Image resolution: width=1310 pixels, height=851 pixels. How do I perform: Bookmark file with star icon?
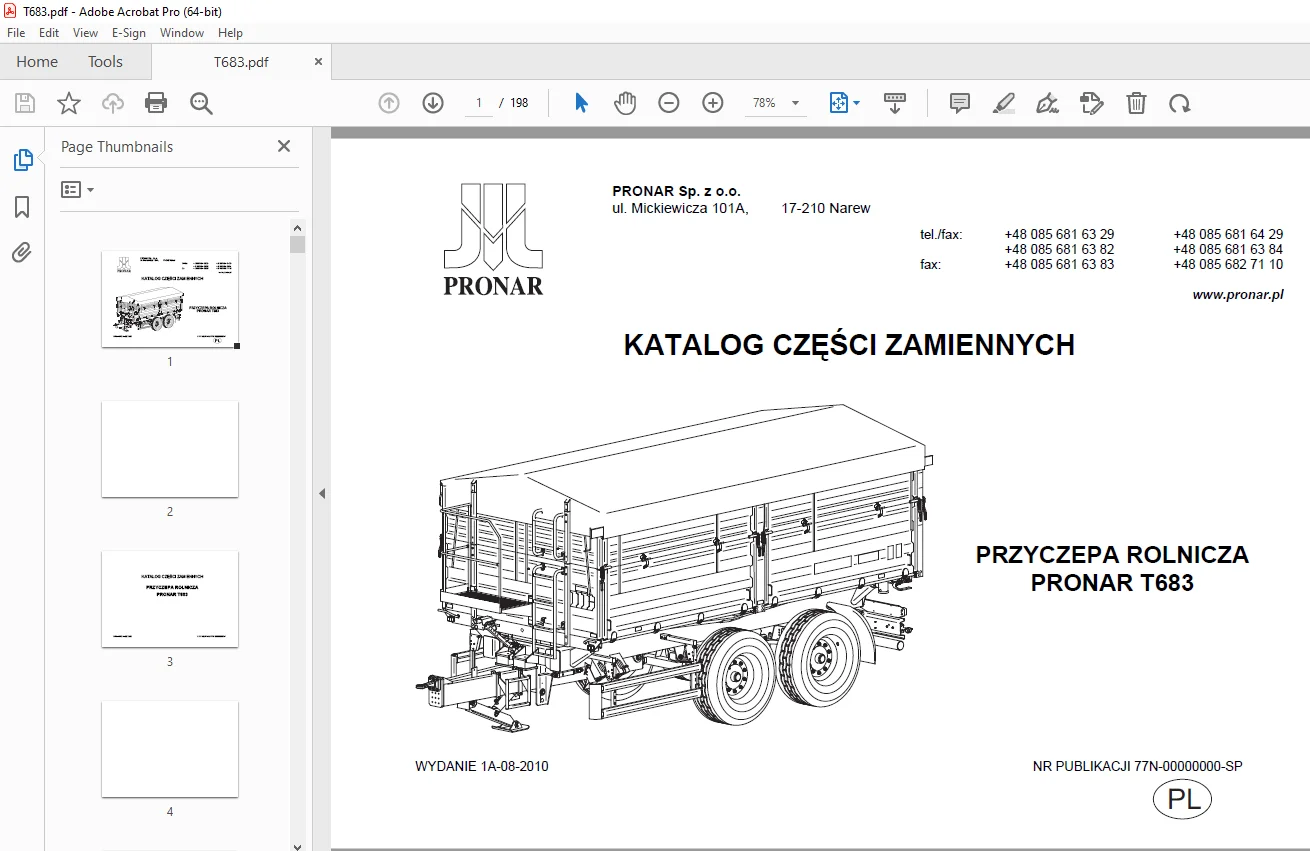click(68, 103)
